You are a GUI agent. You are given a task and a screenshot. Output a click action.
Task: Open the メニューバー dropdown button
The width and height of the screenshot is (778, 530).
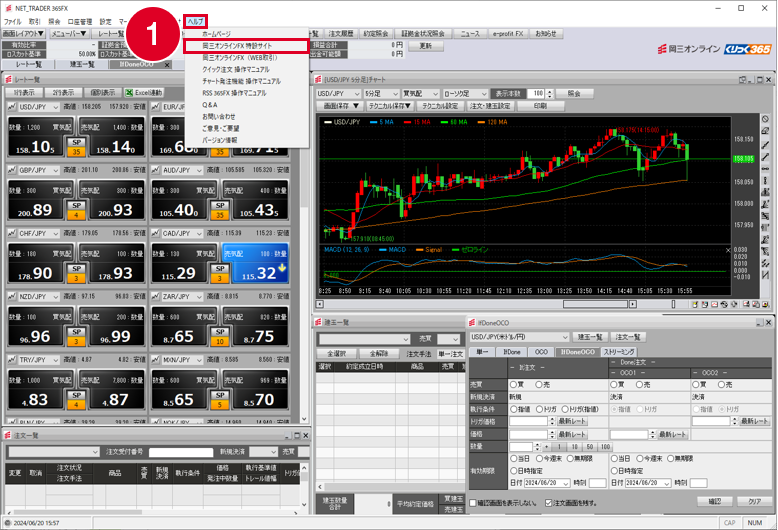[69, 34]
